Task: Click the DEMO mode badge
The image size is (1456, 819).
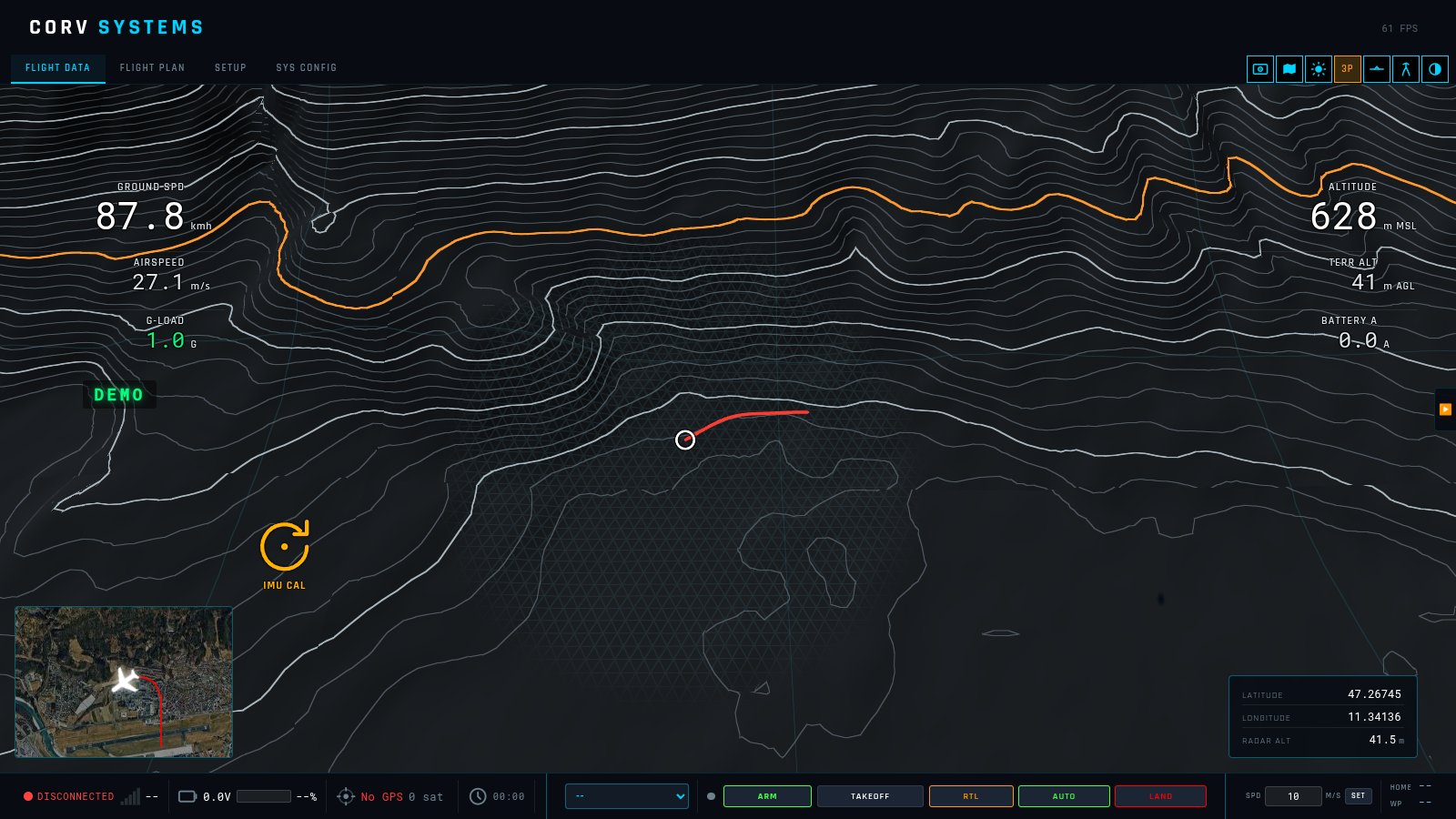Action: click(119, 395)
